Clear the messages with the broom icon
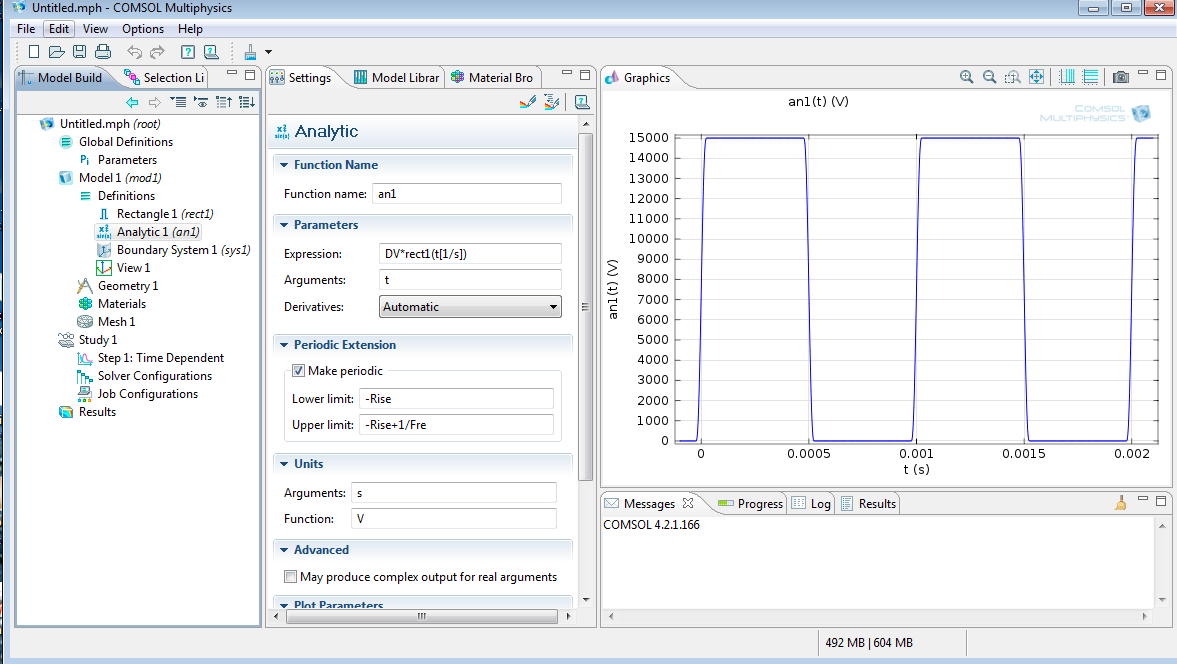The width and height of the screenshot is (1177, 664). pyautogui.click(x=1121, y=503)
